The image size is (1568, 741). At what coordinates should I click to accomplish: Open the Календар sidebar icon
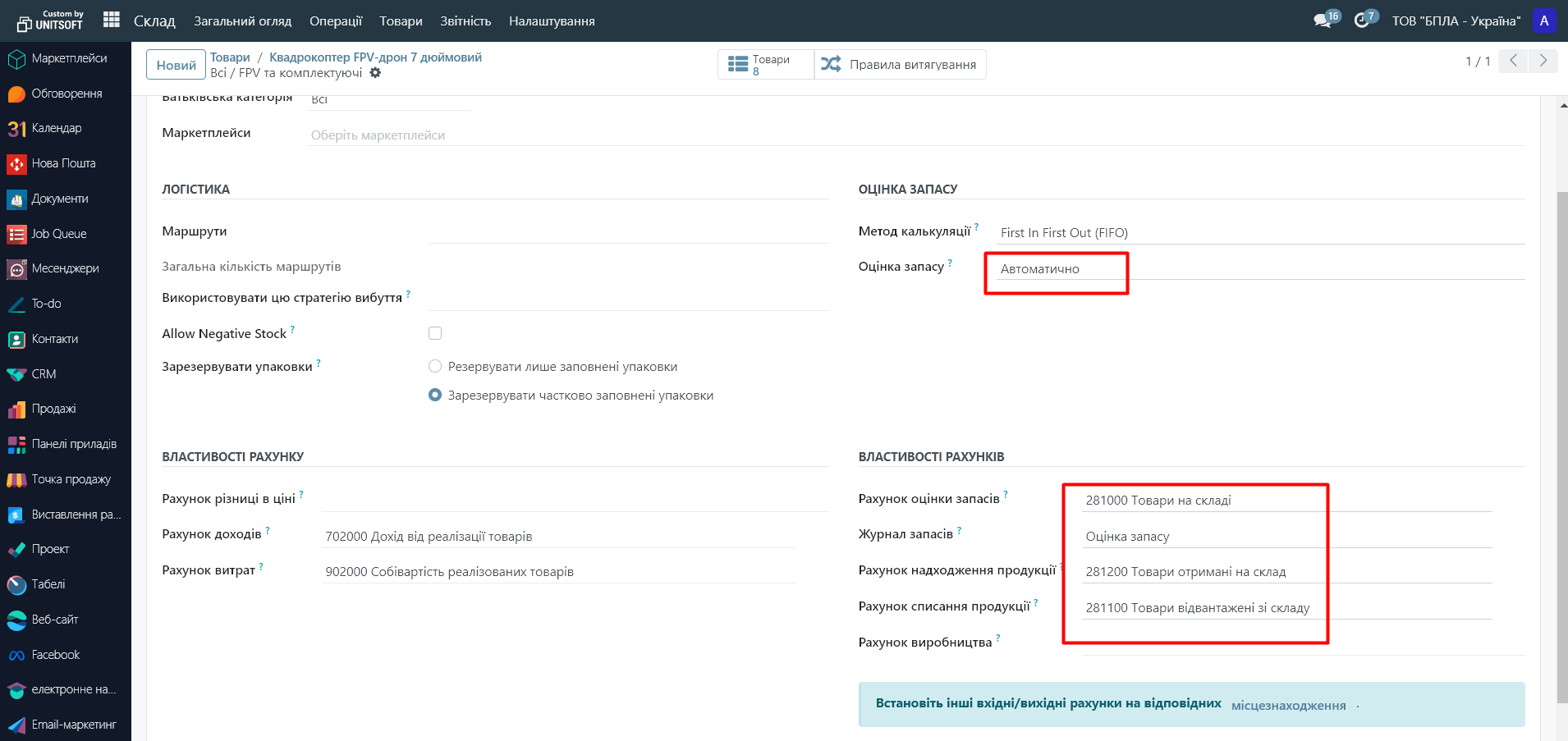click(17, 129)
